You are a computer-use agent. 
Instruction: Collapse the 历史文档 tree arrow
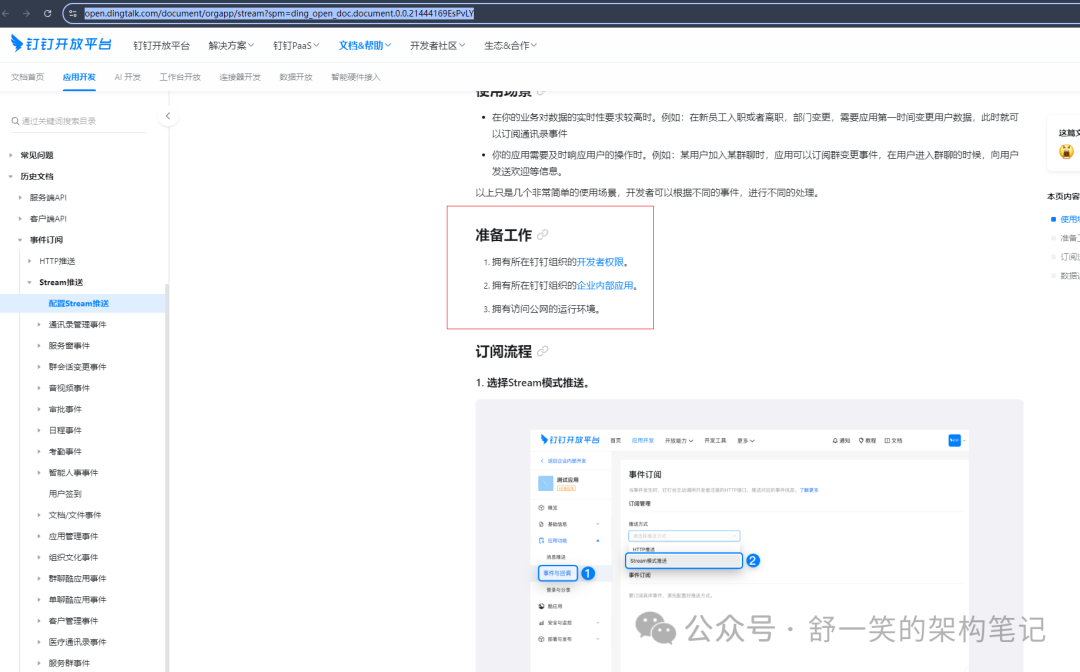10,177
